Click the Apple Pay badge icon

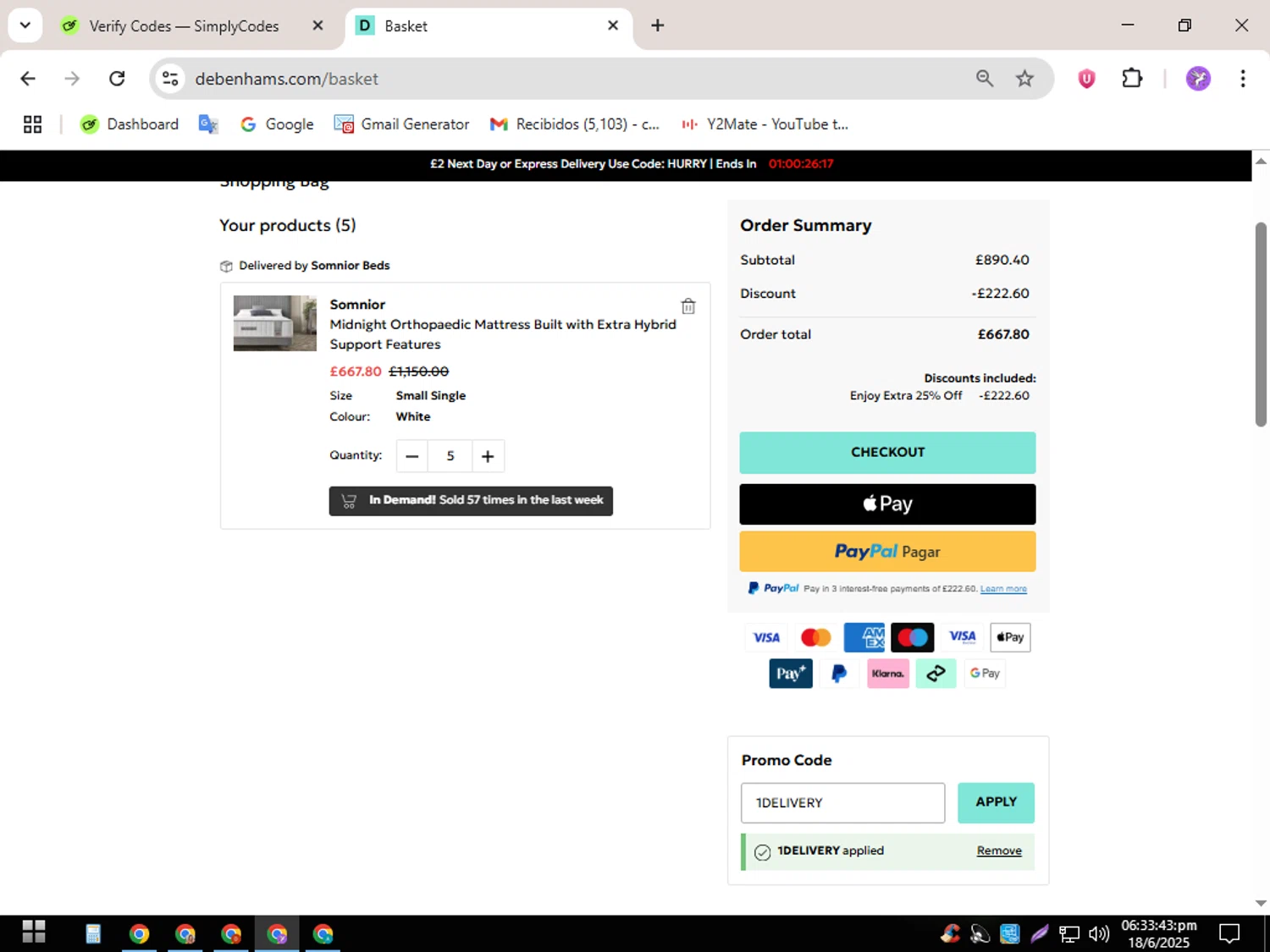tap(1010, 638)
